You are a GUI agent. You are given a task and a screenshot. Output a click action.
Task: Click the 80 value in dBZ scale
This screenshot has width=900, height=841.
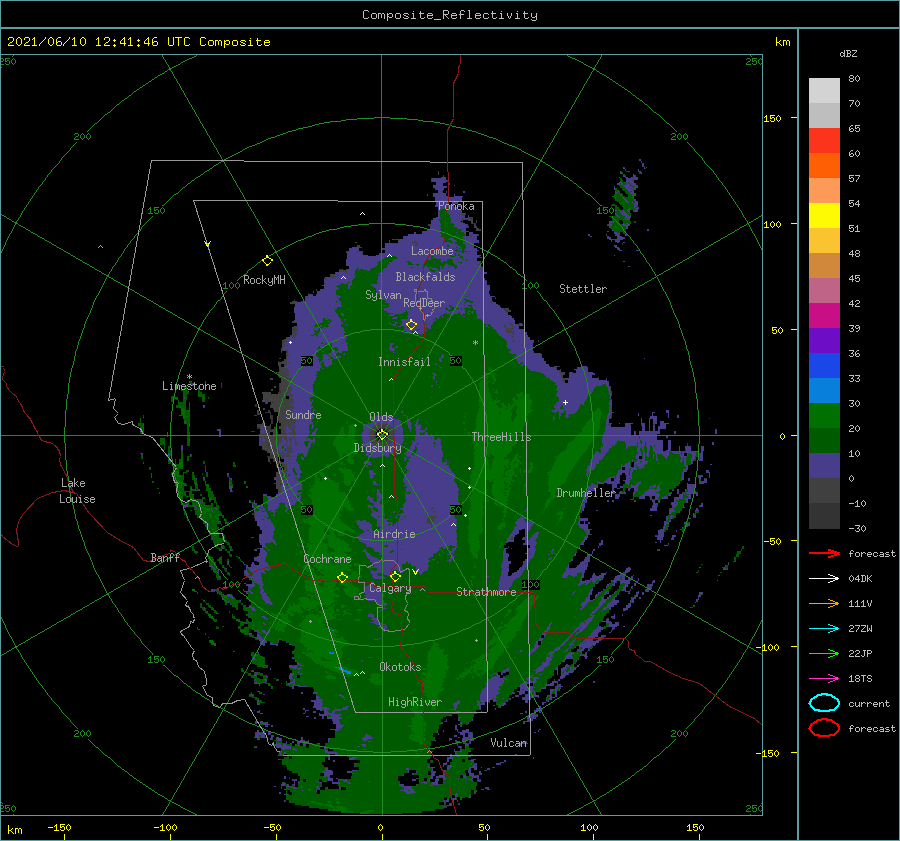(x=854, y=79)
